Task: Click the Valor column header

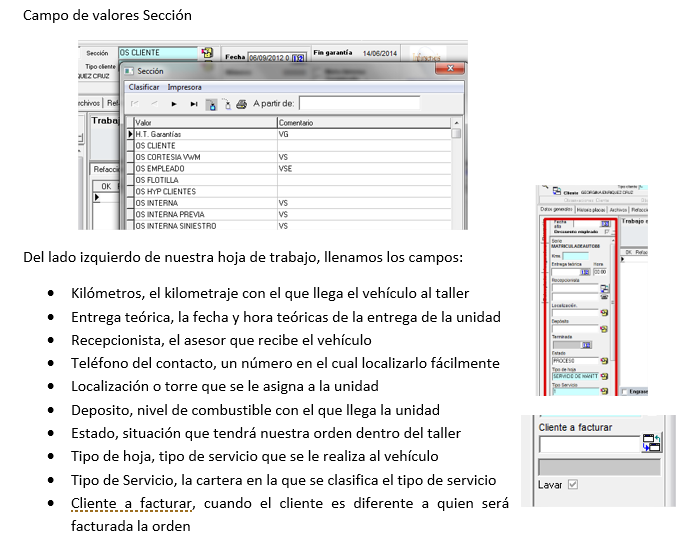Action: (x=206, y=123)
